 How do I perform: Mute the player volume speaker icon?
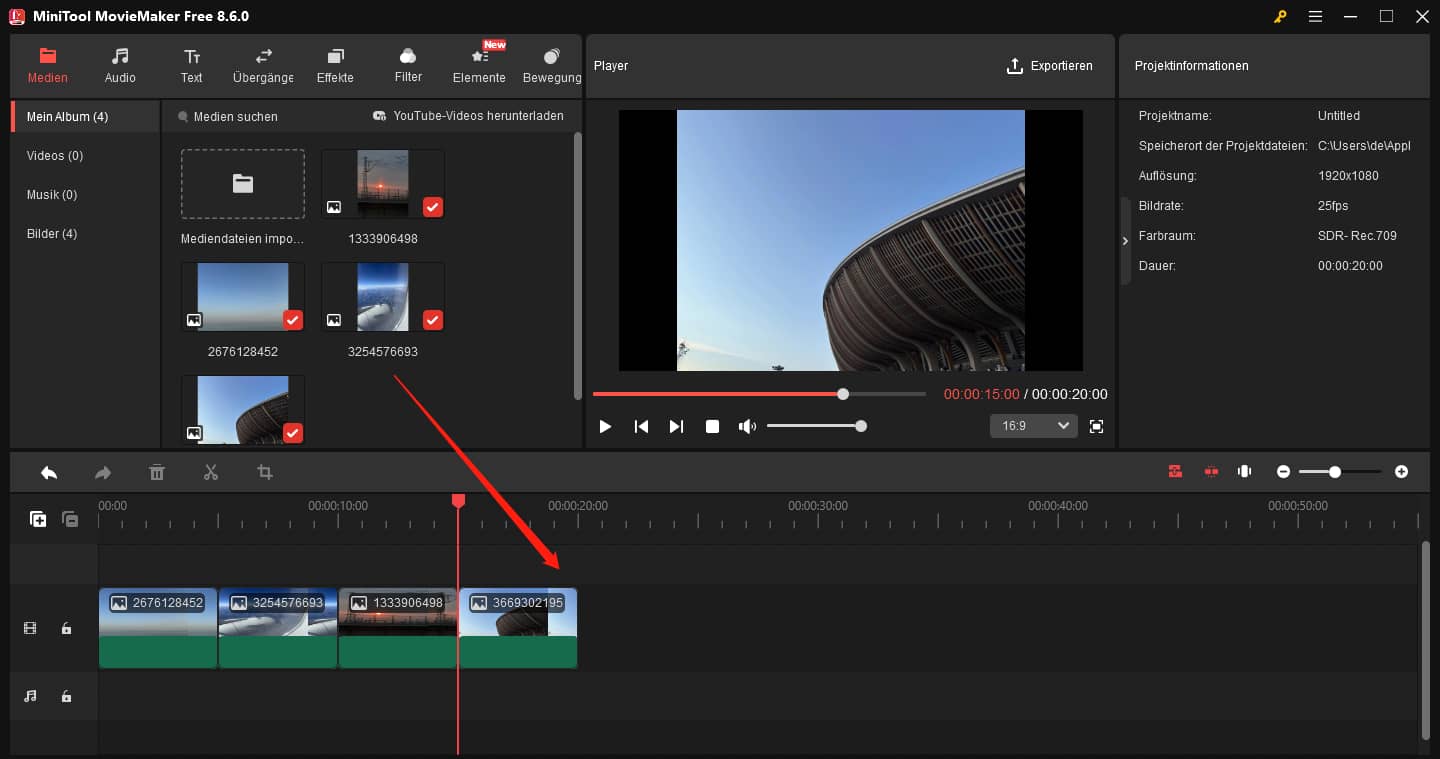pos(746,427)
